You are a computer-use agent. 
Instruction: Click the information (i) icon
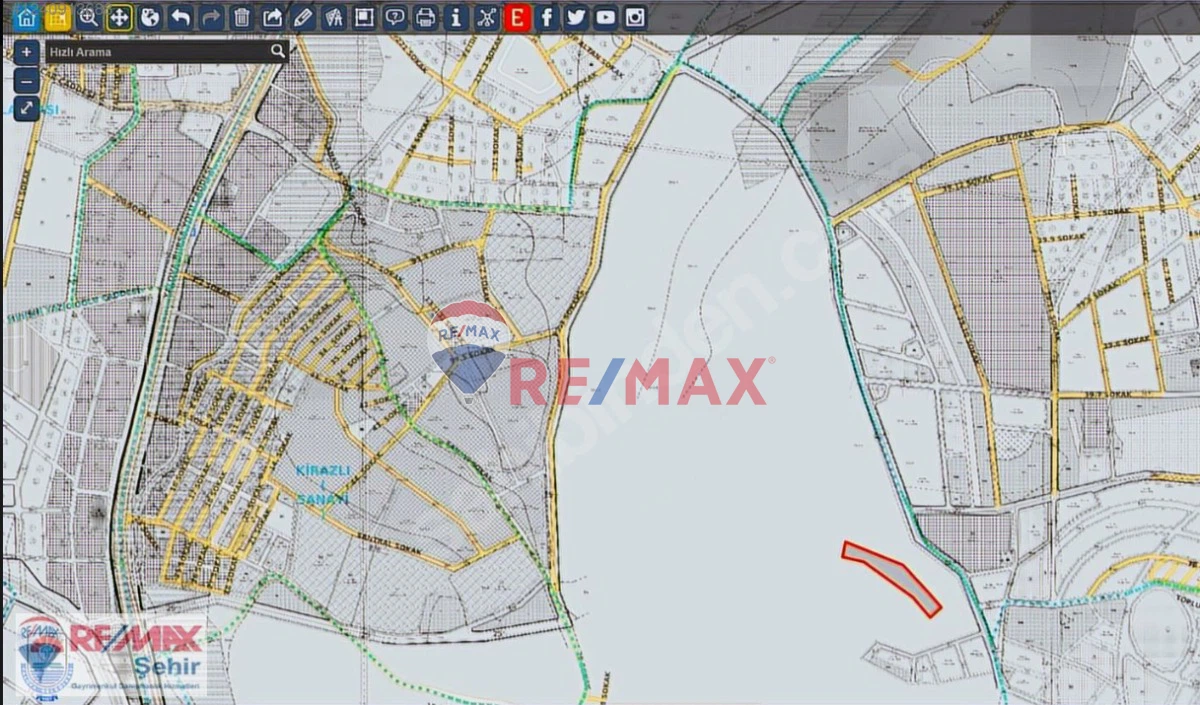(456, 17)
